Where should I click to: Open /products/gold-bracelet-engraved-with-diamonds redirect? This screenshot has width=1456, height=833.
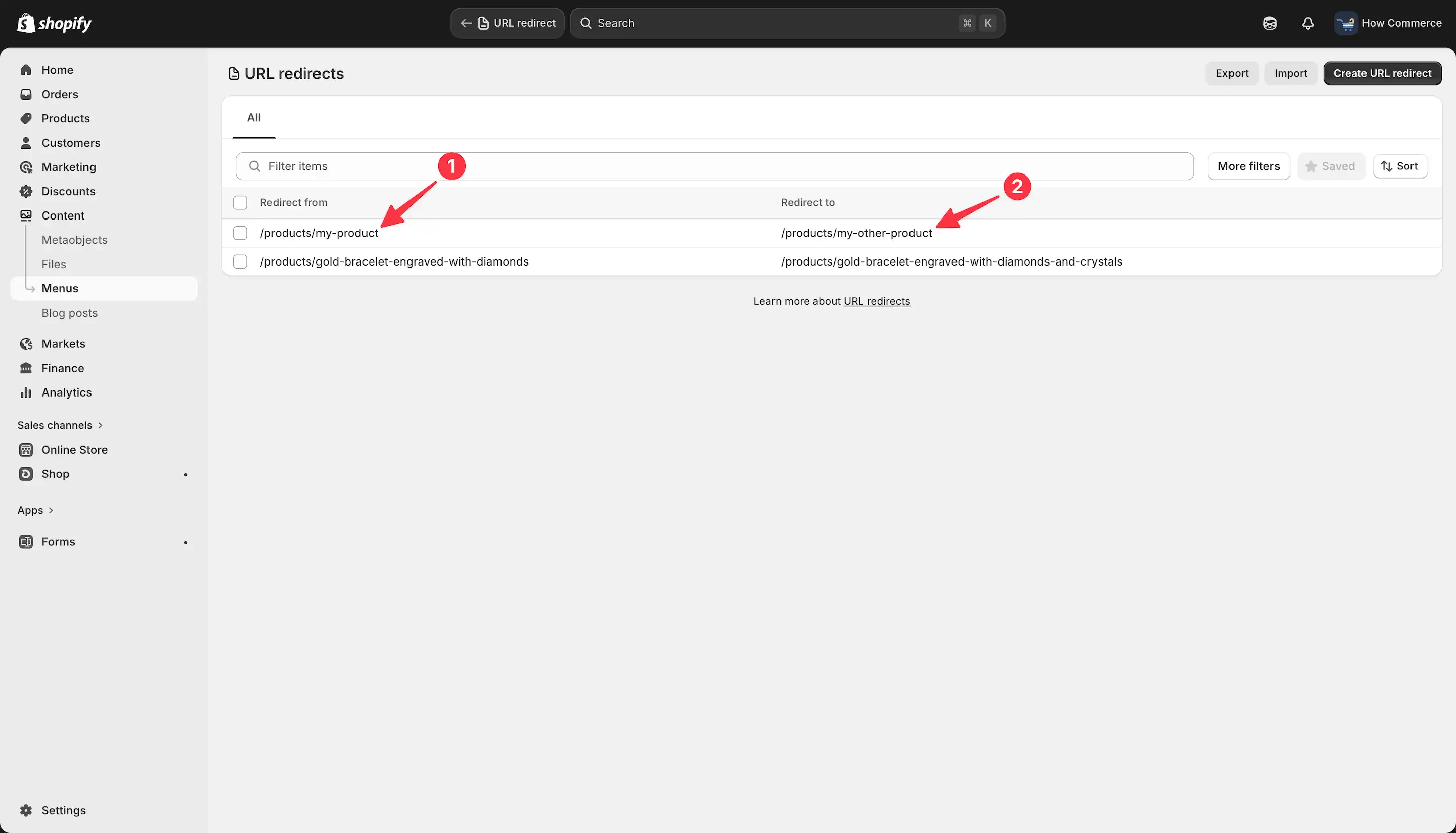pyautogui.click(x=394, y=261)
